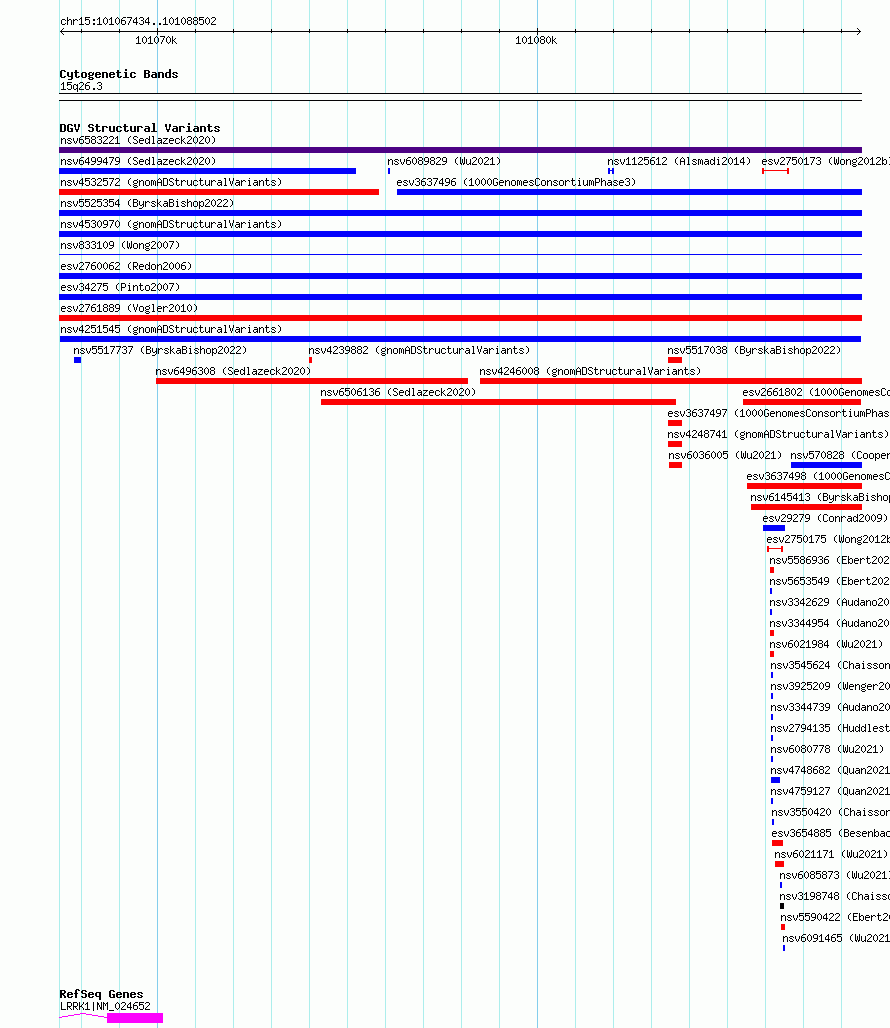Screen dimensions: 890x1028
Task: Open the nsv6499479 (Sedlazeck2020) label
Action: [x=138, y=161]
